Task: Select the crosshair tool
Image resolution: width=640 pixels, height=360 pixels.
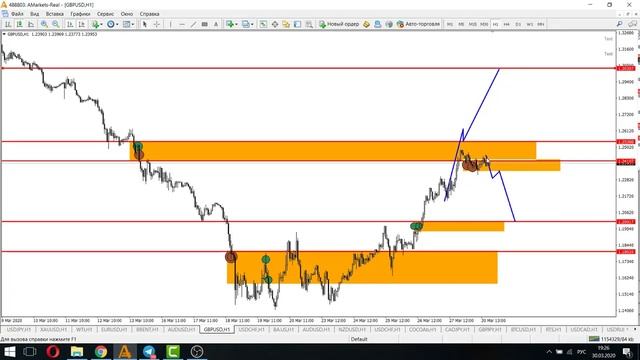Action: [156, 24]
